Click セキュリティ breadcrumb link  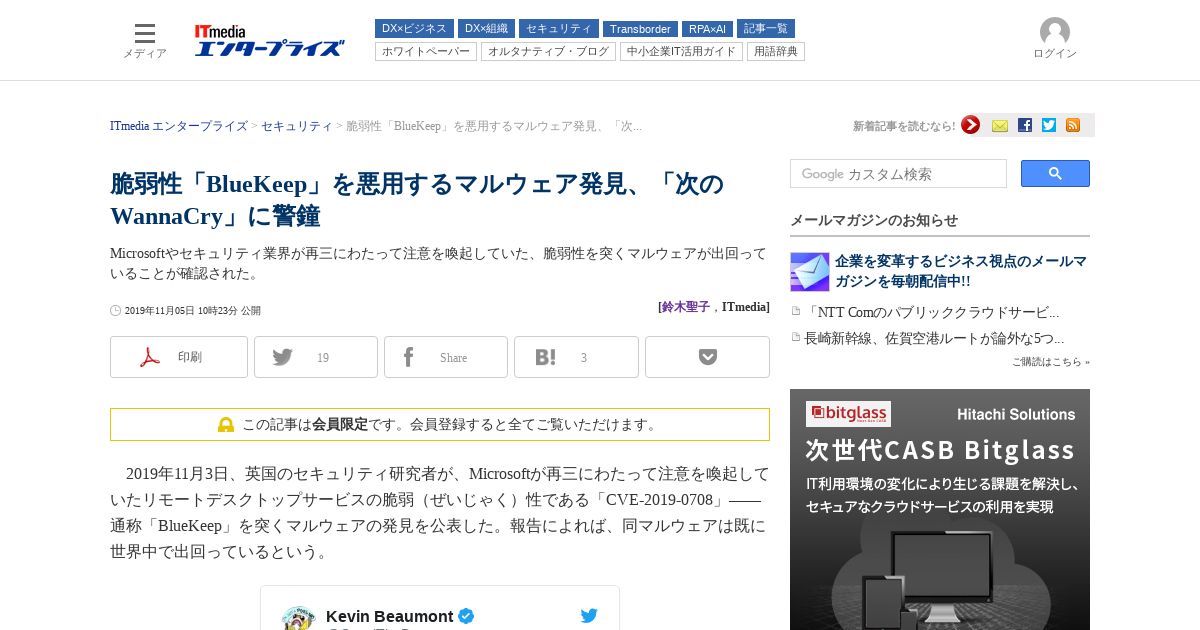tap(297, 126)
